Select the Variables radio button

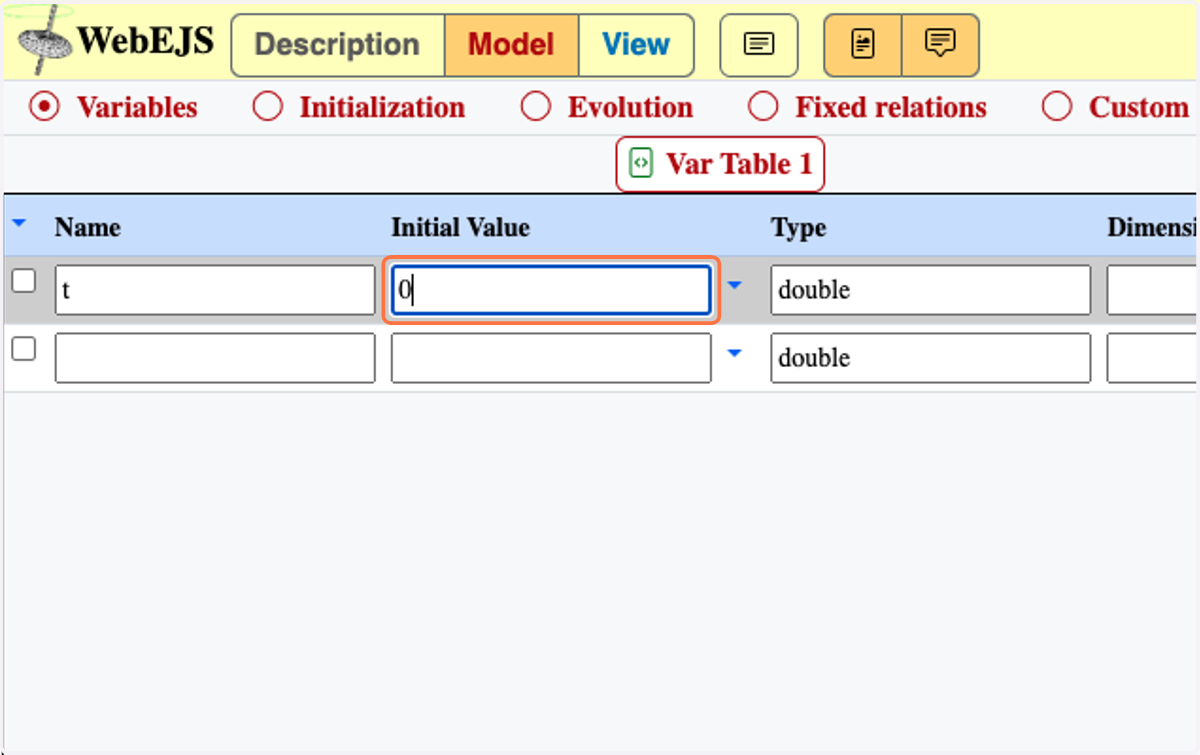pos(44,107)
